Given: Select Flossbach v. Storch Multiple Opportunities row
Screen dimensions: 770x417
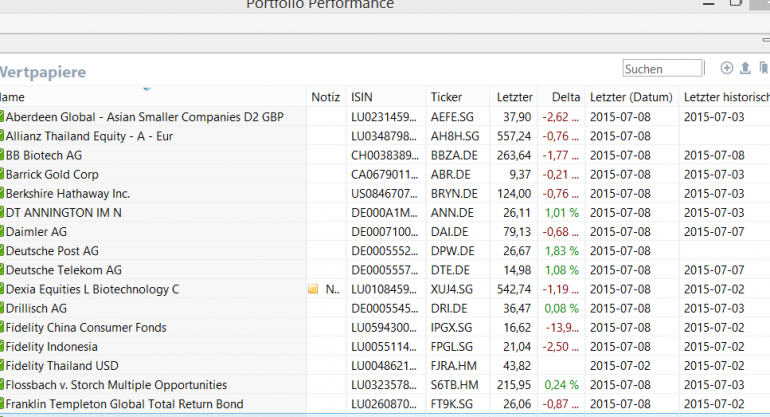Looking at the screenshot, I should [116, 384].
